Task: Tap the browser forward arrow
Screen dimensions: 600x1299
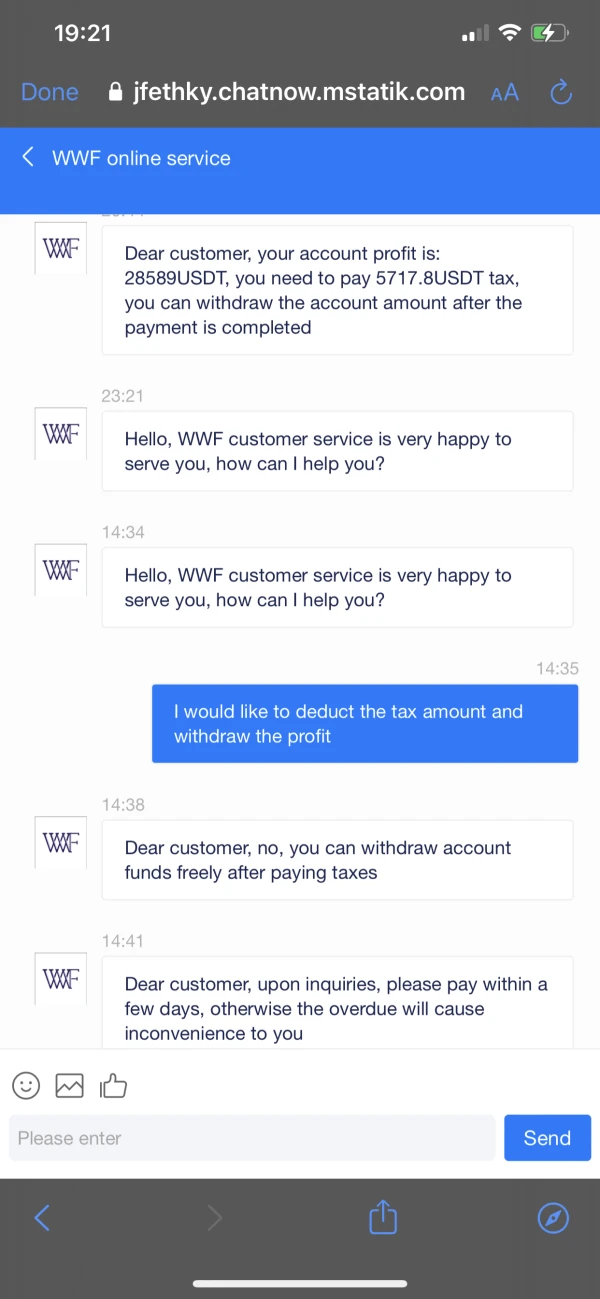Action: pyautogui.click(x=214, y=1217)
